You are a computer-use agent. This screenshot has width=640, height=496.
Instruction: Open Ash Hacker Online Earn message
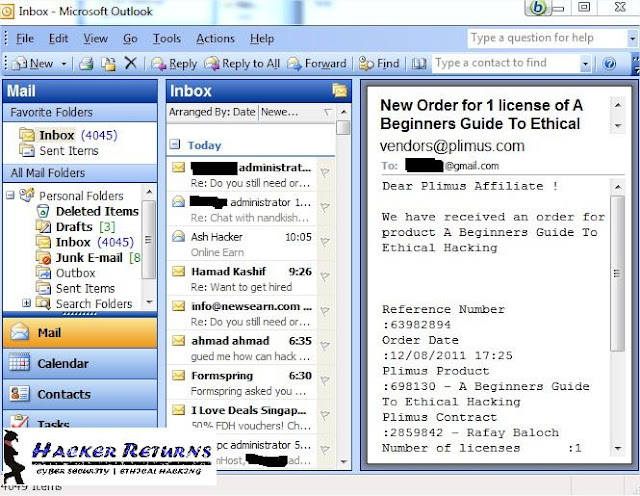coord(242,244)
